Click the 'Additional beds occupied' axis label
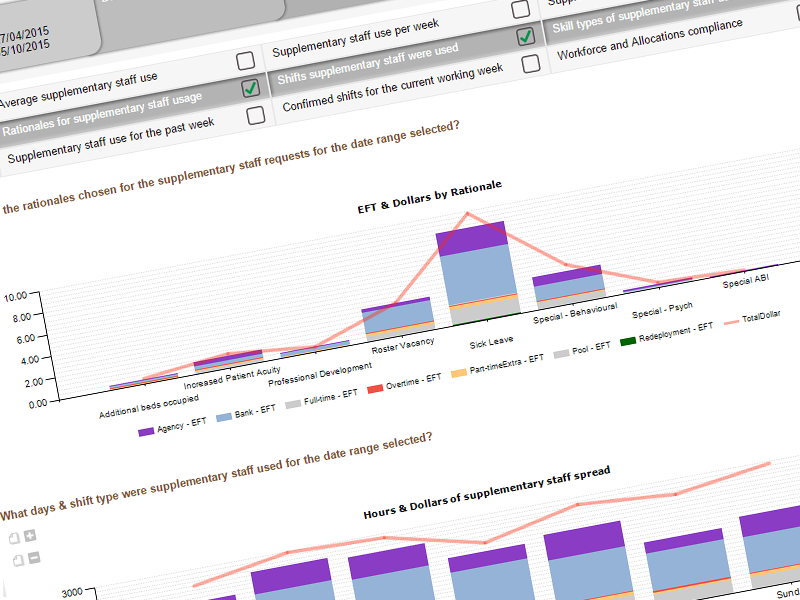 point(149,407)
